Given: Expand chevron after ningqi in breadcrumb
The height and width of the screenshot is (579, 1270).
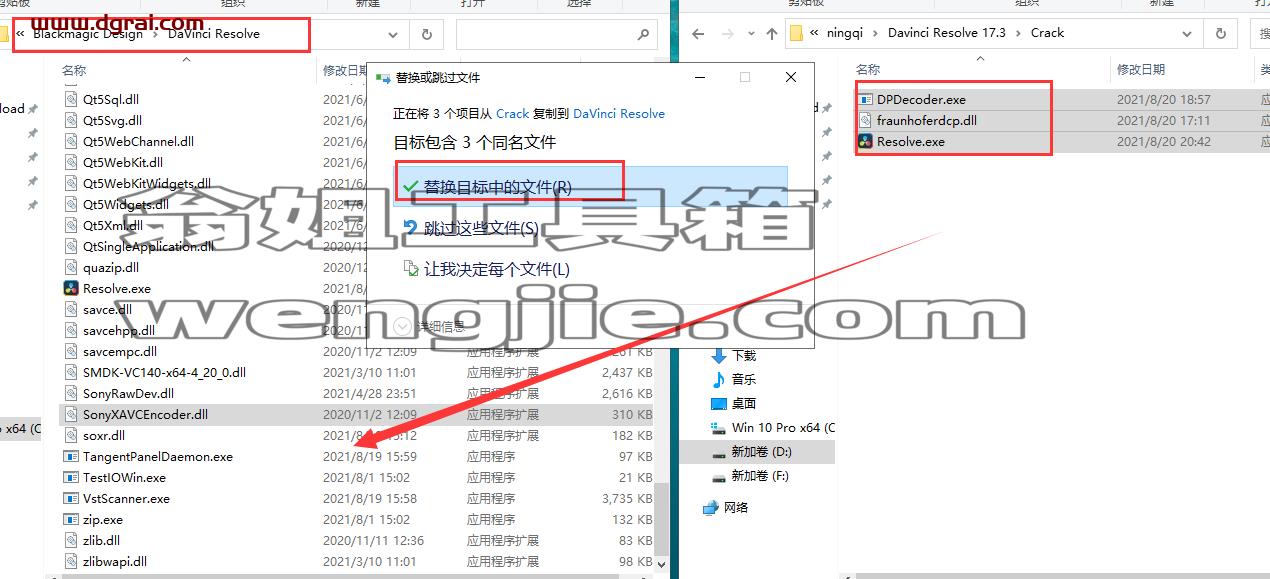Looking at the screenshot, I should pyautogui.click(x=877, y=33).
